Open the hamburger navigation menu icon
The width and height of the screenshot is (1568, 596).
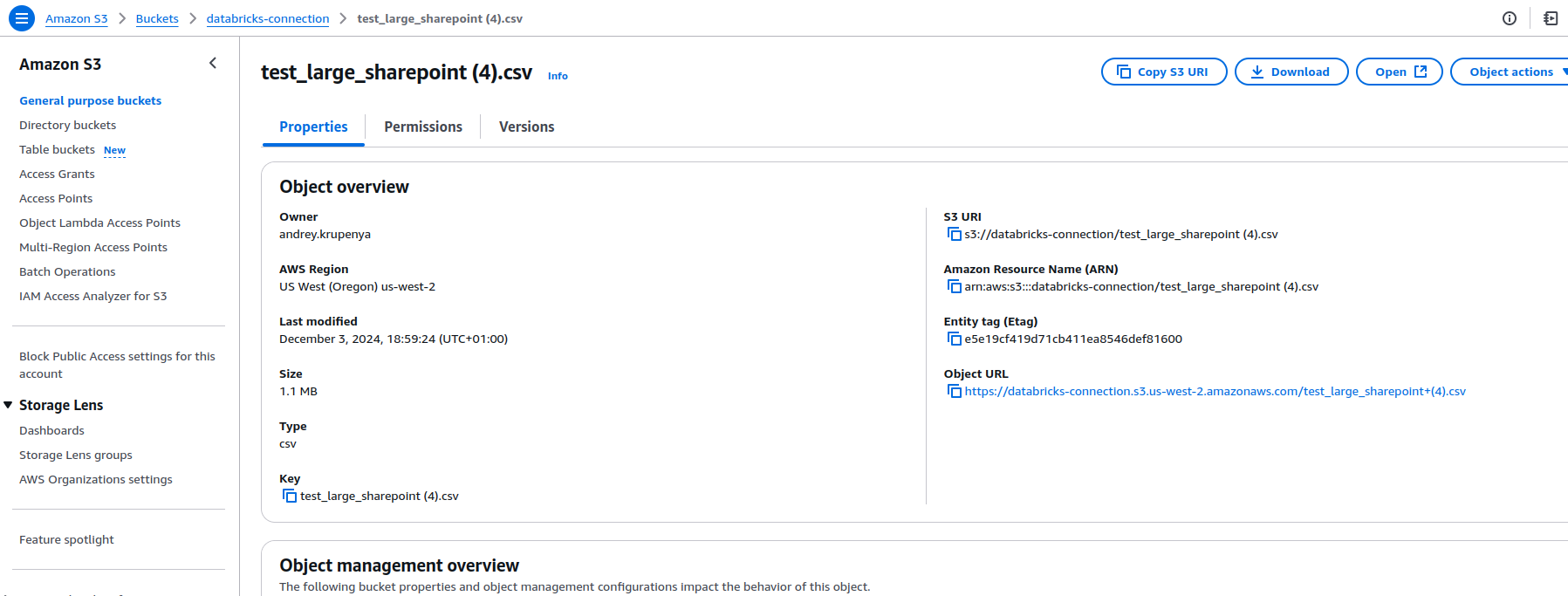(x=22, y=18)
